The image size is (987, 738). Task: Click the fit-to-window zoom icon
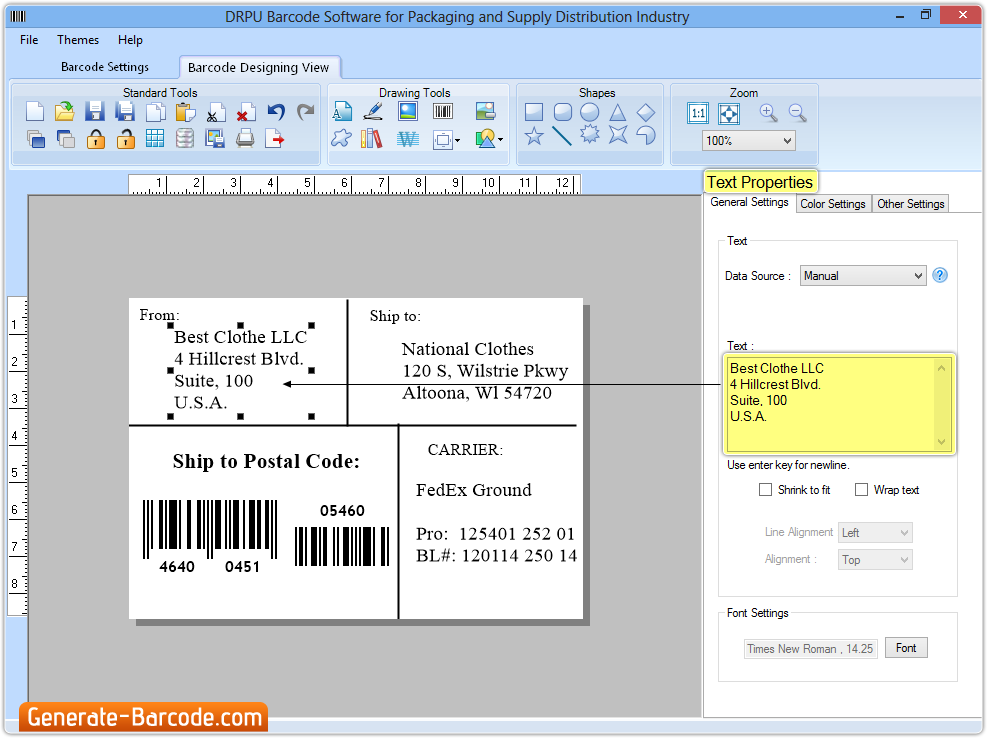[729, 113]
